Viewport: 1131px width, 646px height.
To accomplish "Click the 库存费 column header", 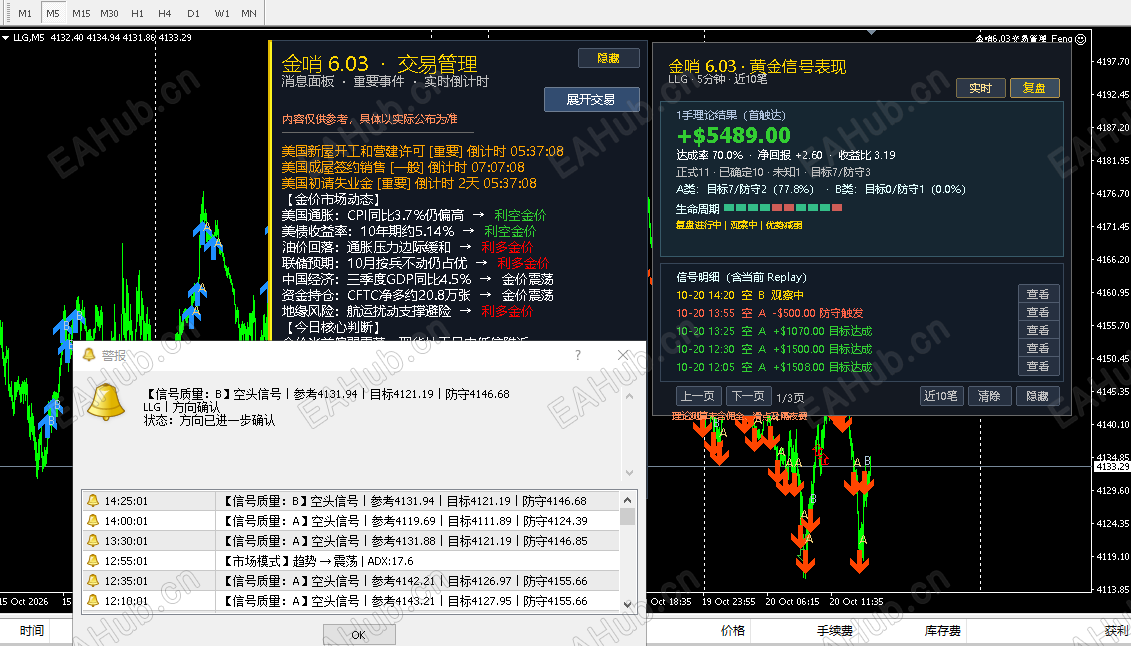I will [943, 631].
